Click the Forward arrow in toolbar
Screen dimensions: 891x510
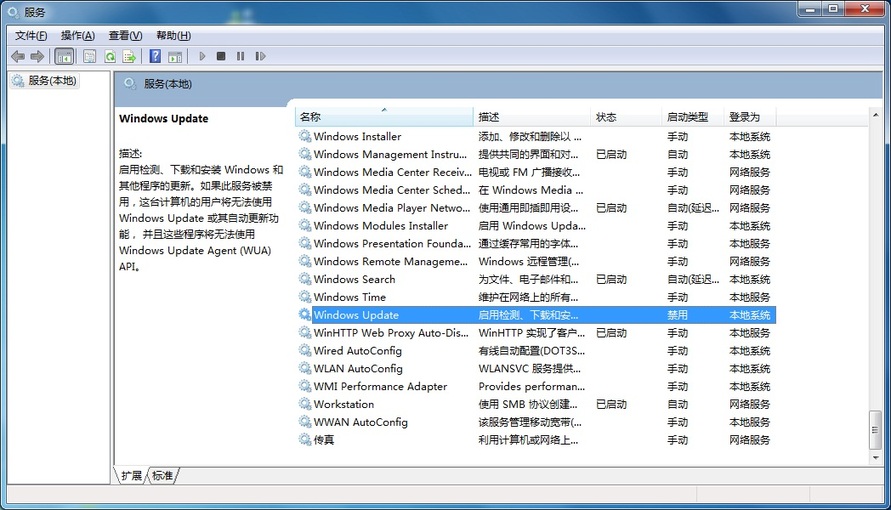pos(37,56)
